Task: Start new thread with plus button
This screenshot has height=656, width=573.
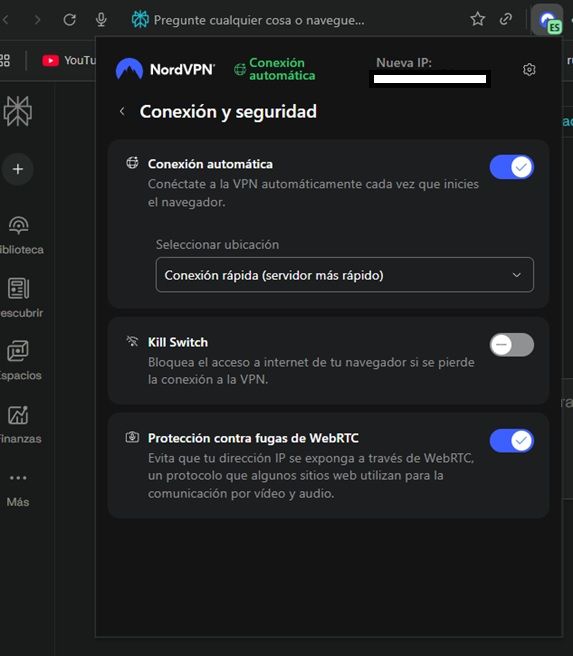Action: pos(18,169)
